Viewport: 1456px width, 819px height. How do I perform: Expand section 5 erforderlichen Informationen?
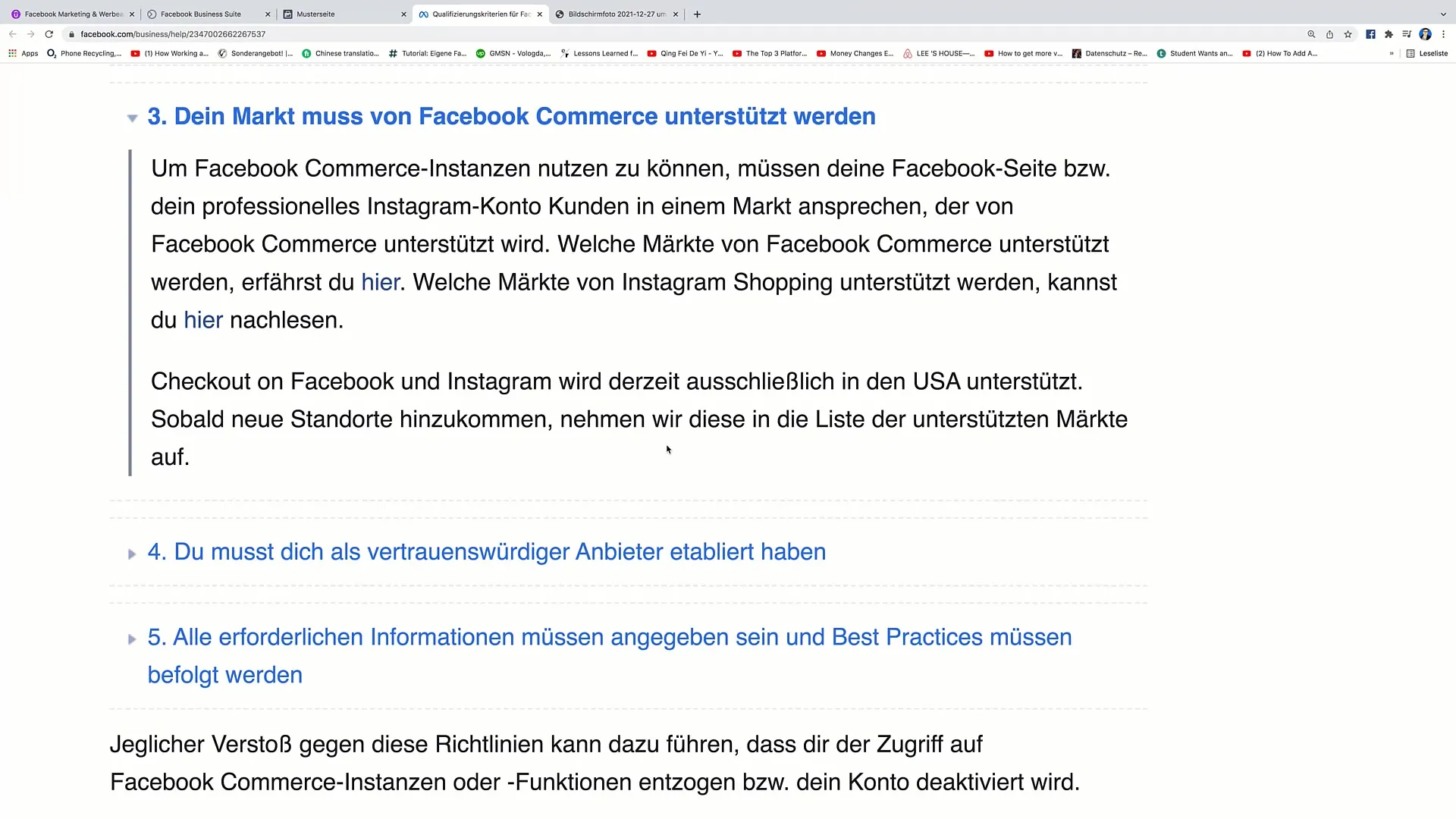point(132,639)
